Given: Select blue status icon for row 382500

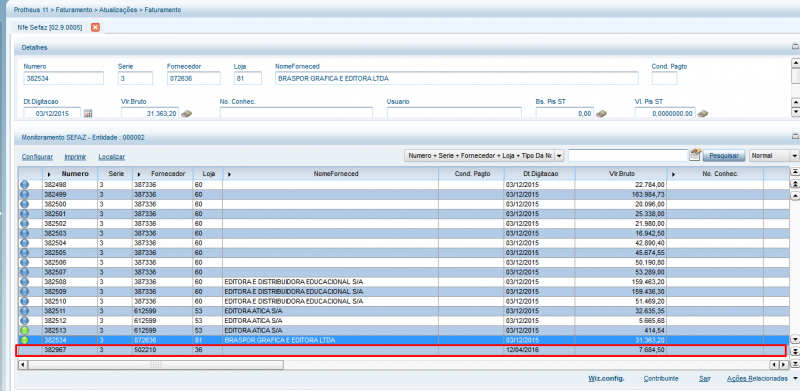Looking at the screenshot, I should 24,204.
